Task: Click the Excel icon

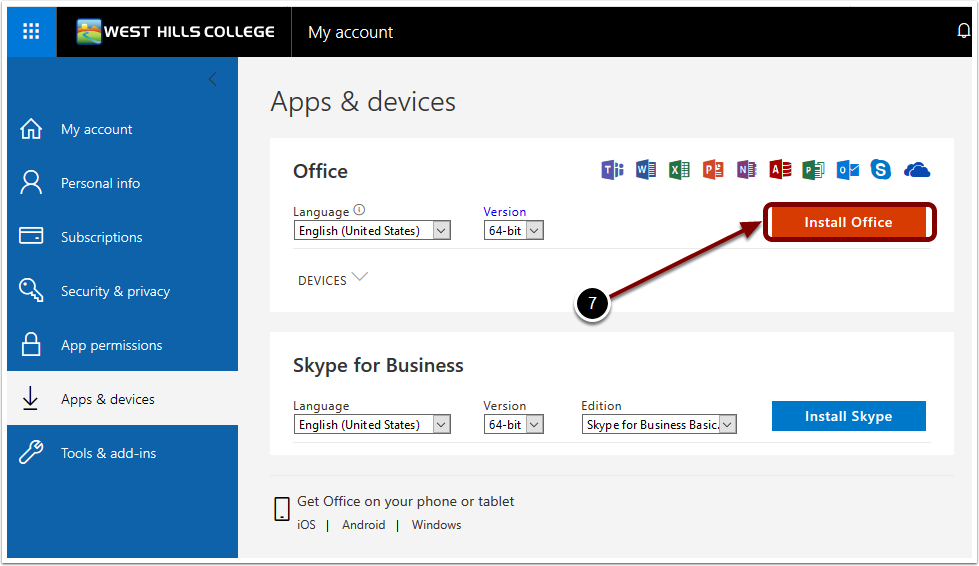Action: 679,170
